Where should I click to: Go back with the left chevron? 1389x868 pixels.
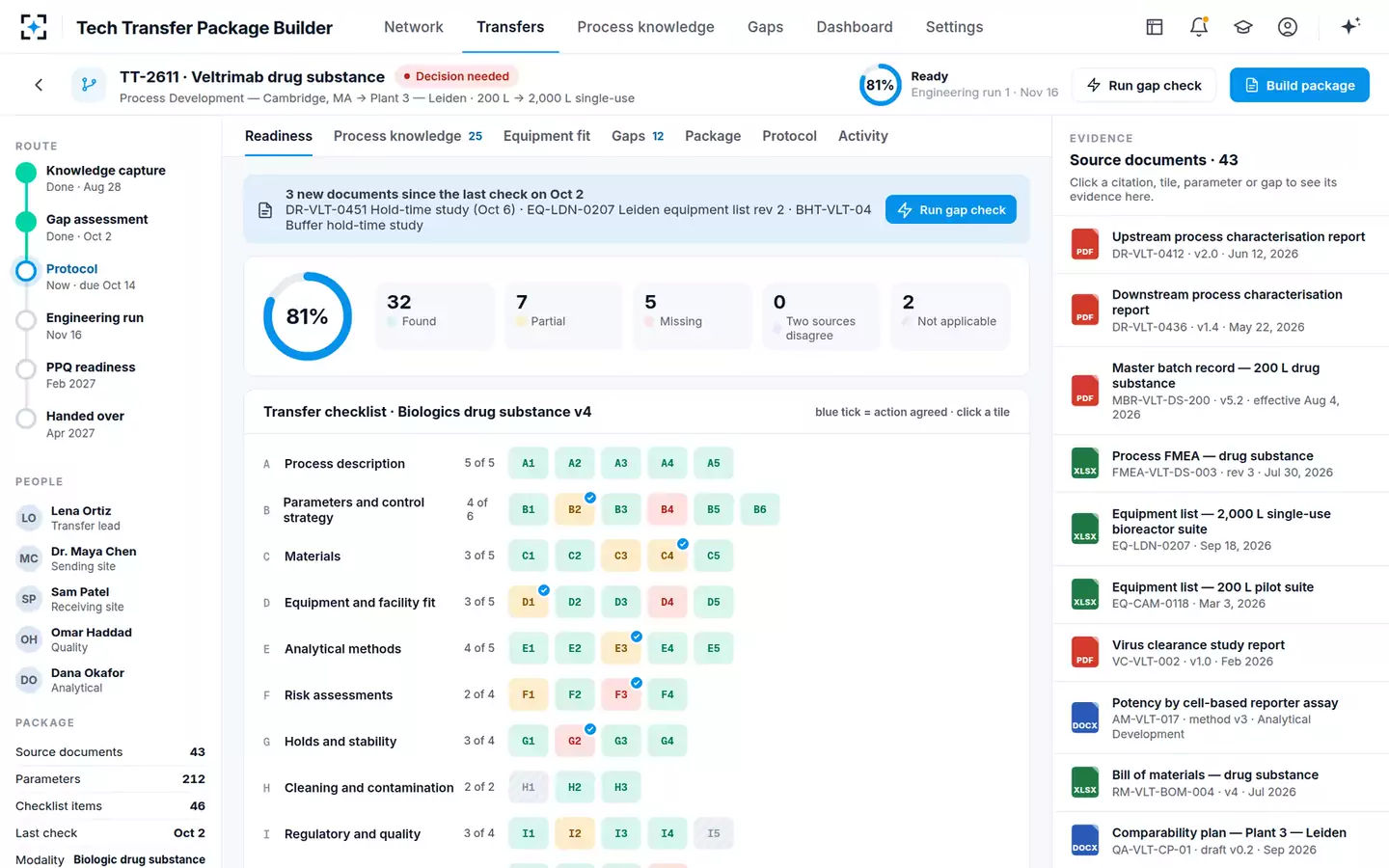tap(39, 85)
